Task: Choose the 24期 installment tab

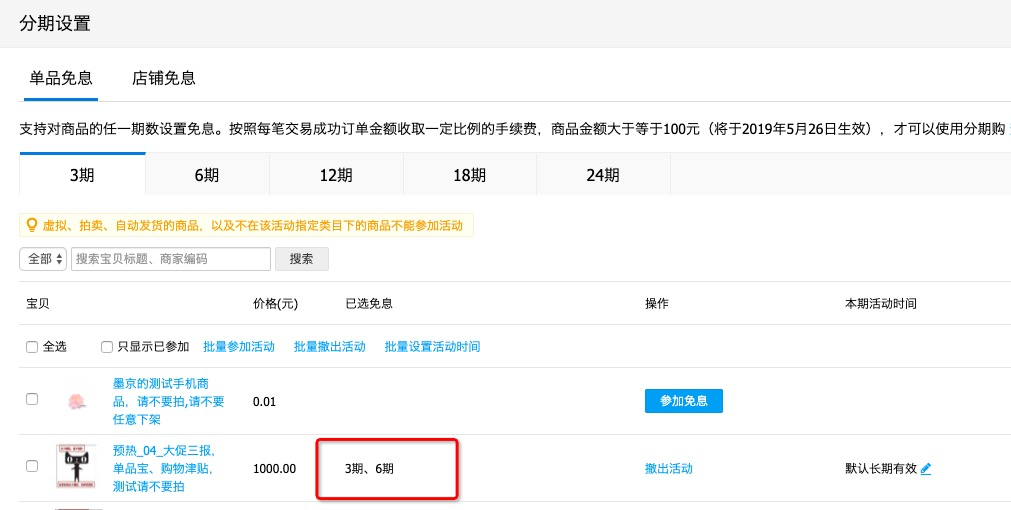Action: click(603, 175)
